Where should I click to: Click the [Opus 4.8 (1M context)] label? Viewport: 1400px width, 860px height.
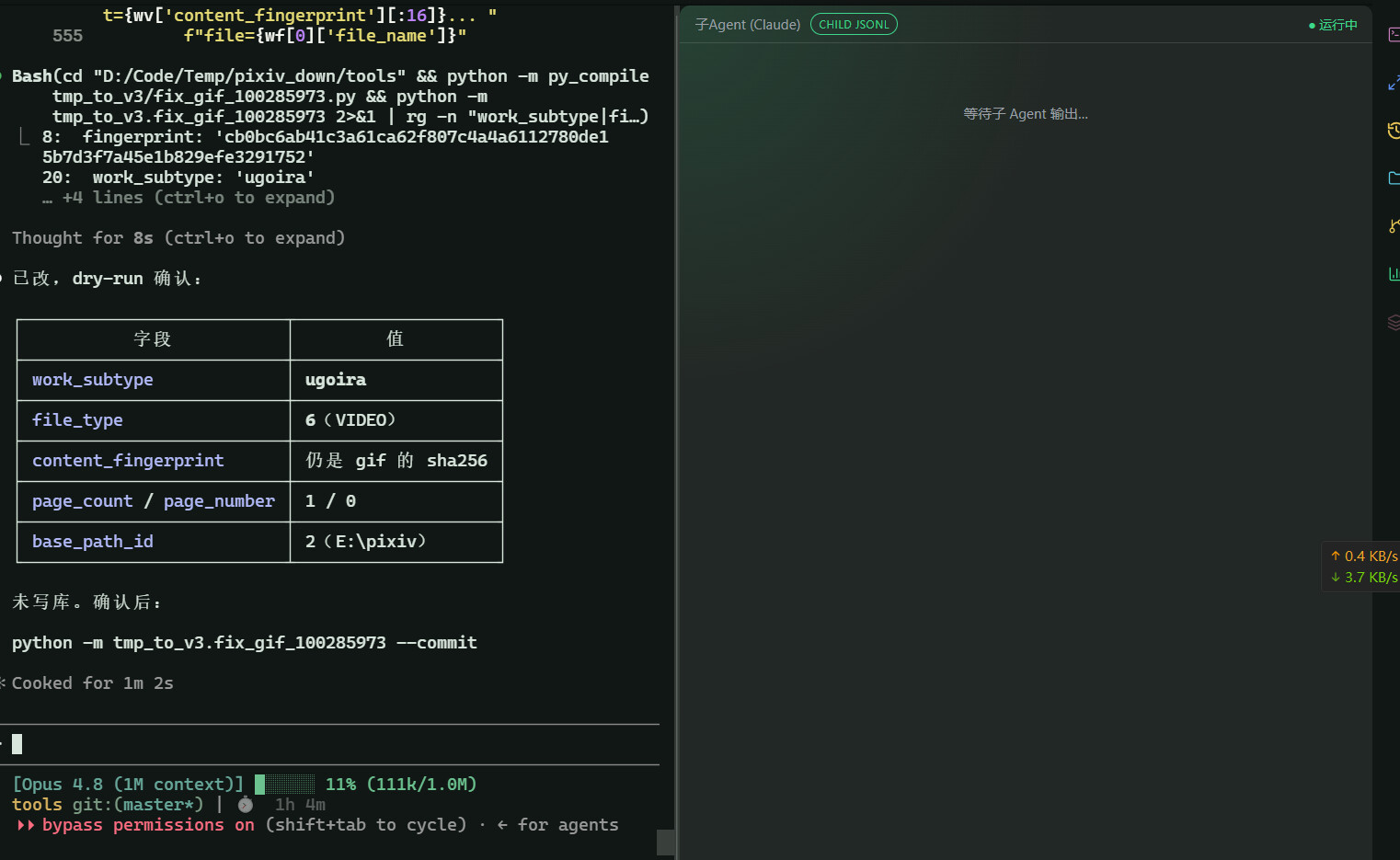pos(128,785)
